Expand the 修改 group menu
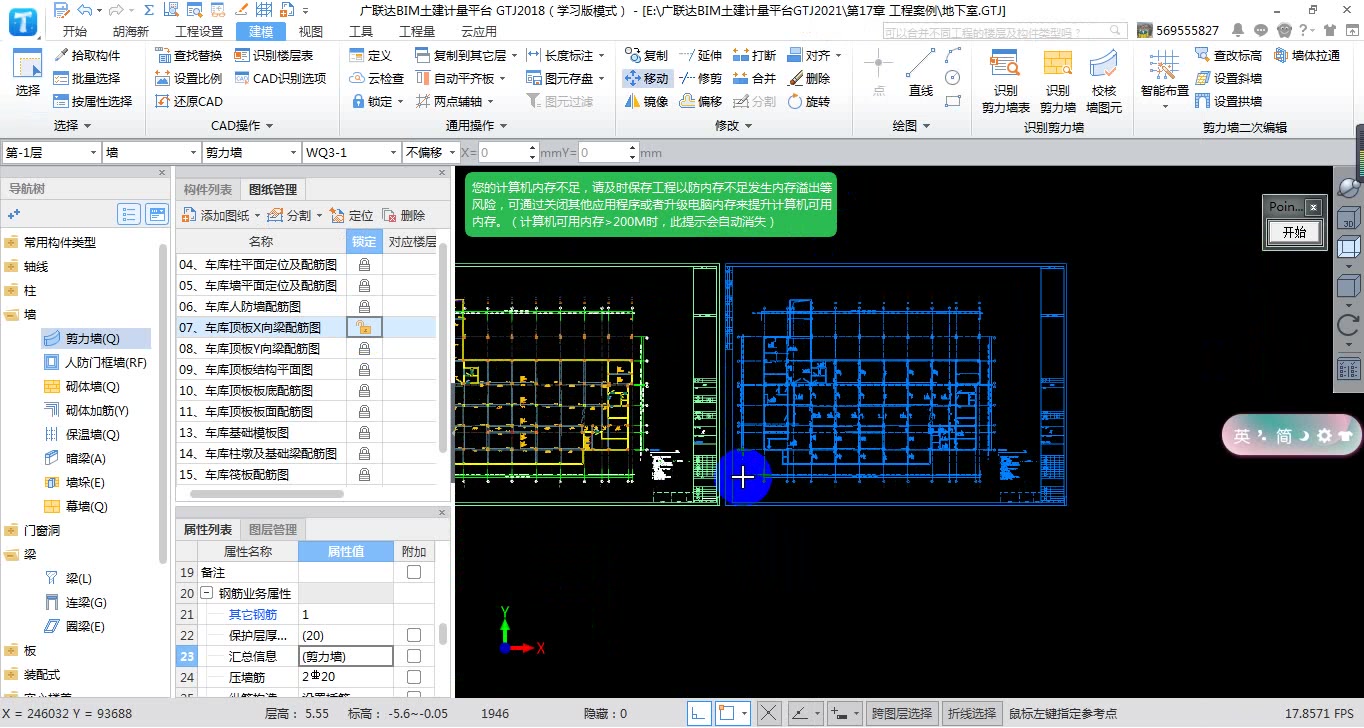 pos(733,126)
